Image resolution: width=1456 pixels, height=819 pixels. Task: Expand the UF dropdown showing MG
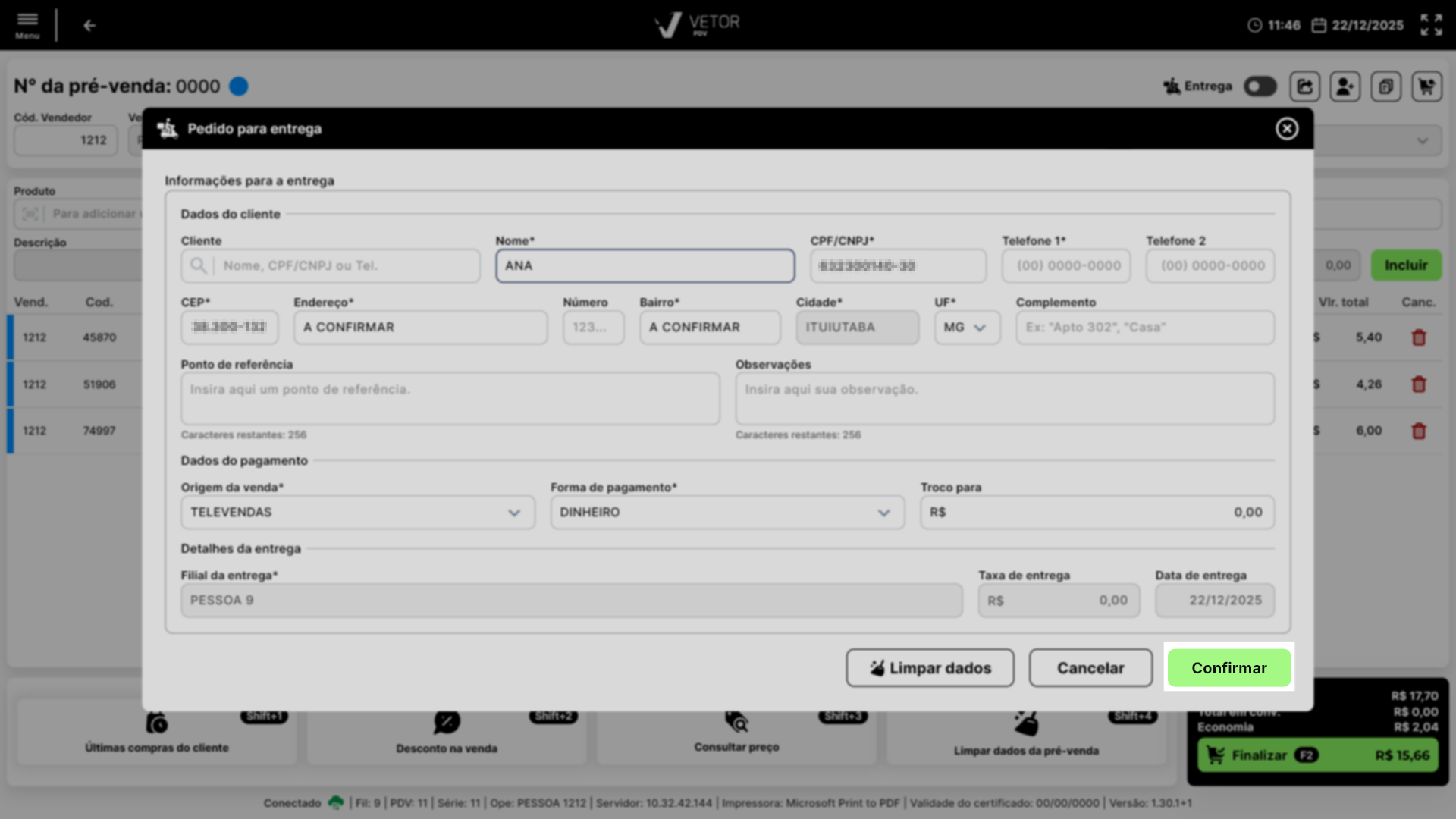tap(967, 328)
